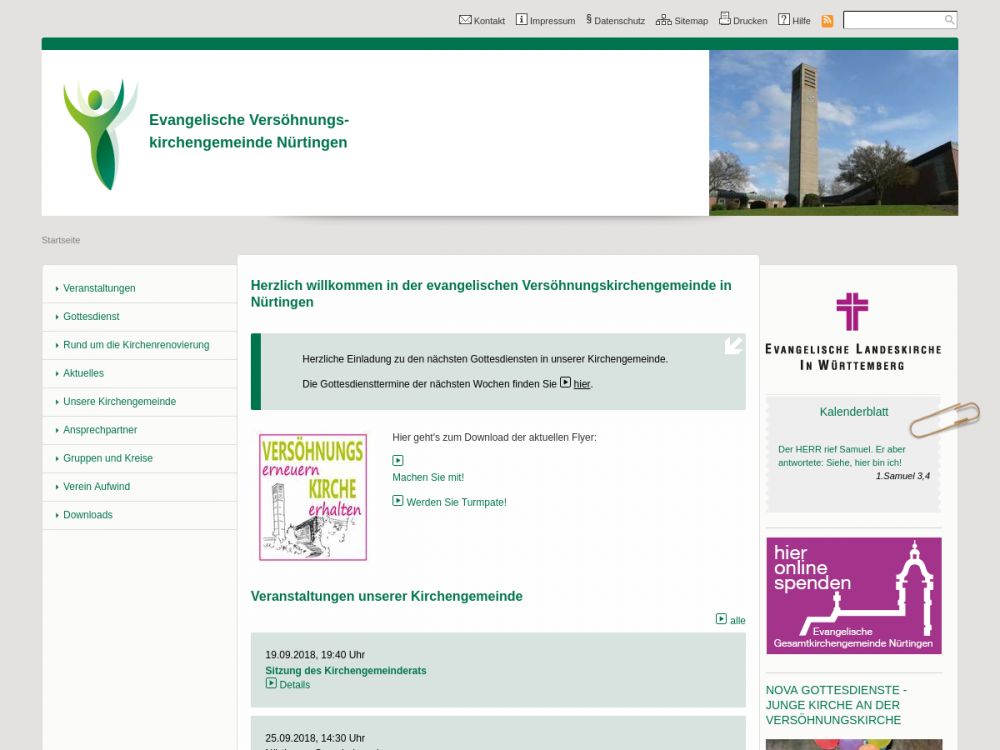The image size is (1000, 750).
Task: Show all events via 'alle' link
Action: tap(736, 620)
